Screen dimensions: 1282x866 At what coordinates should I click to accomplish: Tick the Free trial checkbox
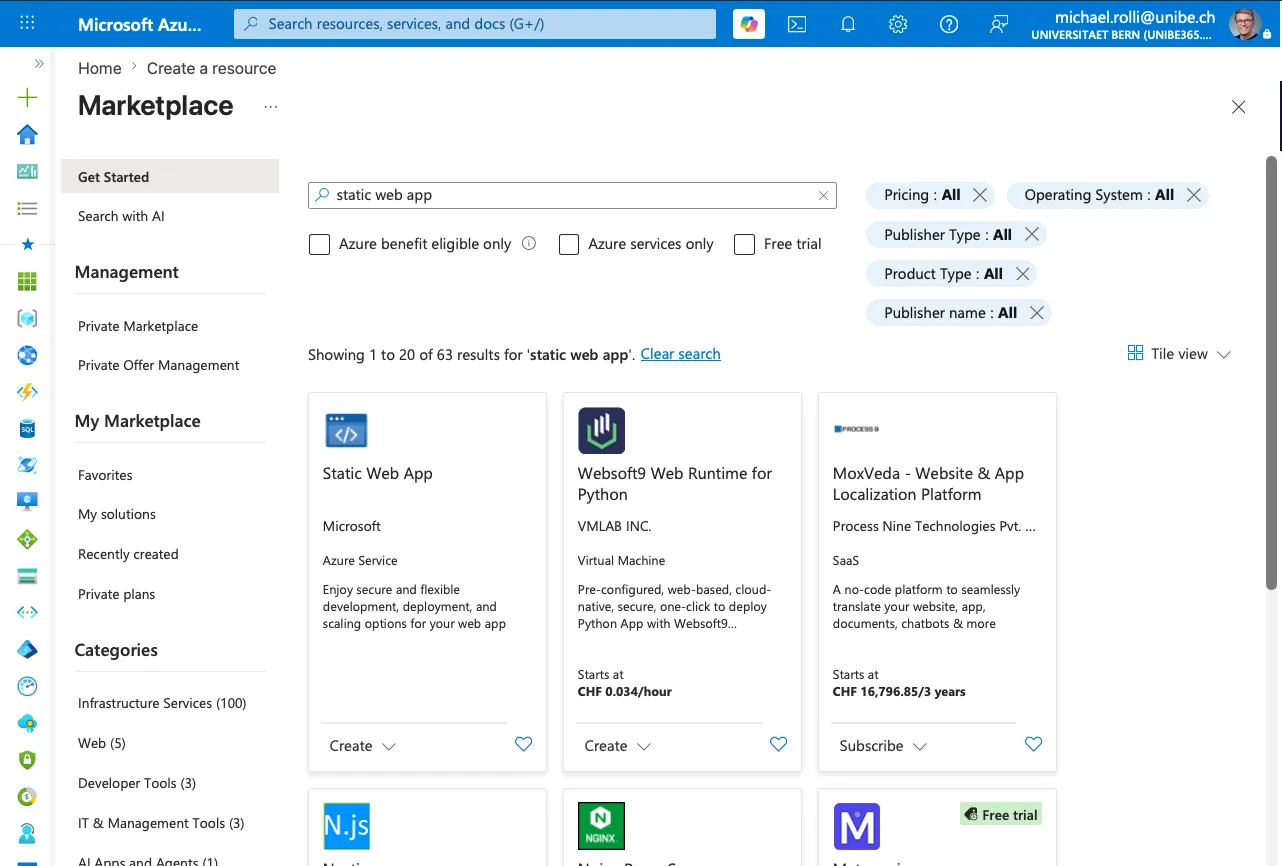744,244
